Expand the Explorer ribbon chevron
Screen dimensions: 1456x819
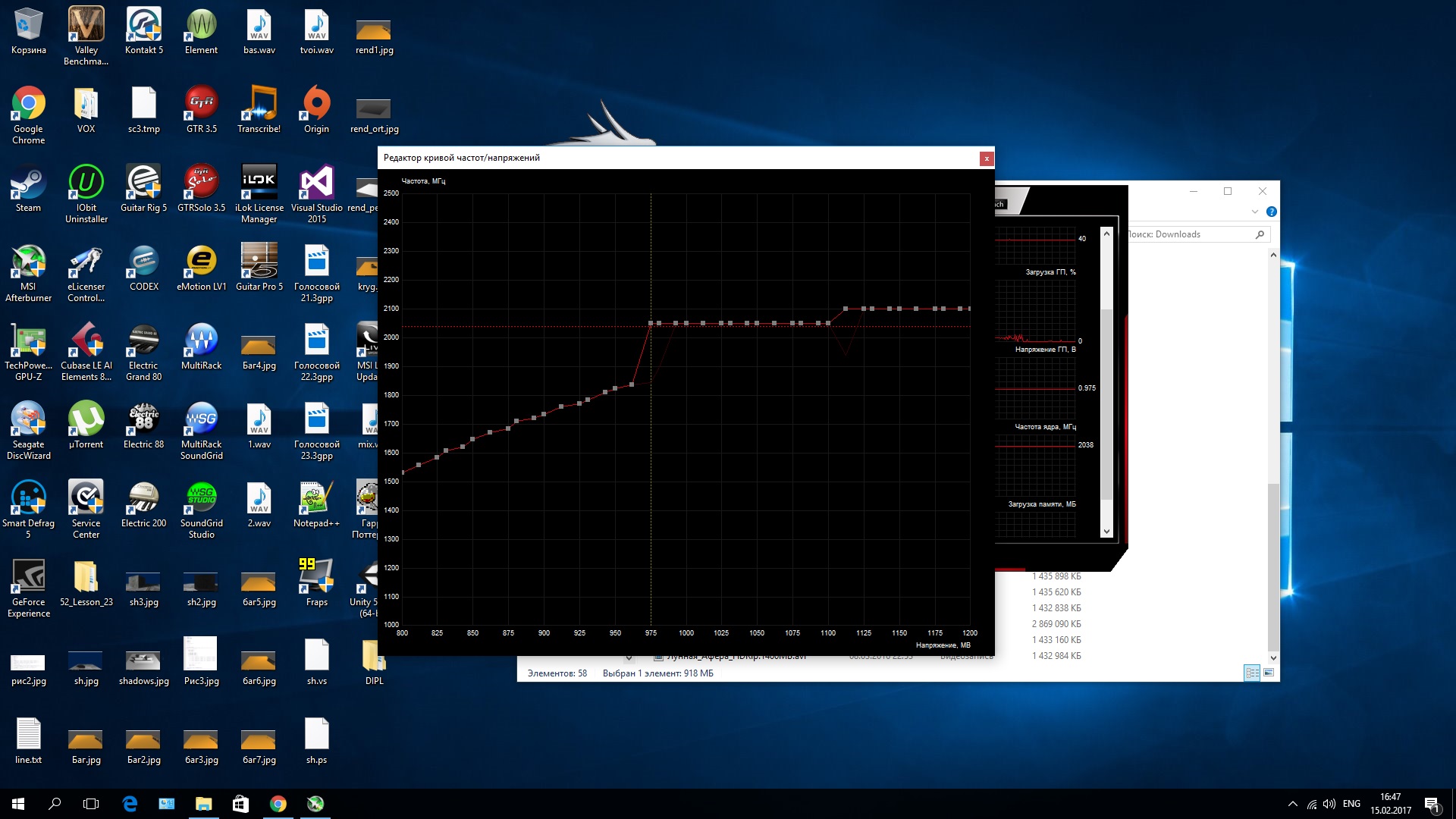pyautogui.click(x=1255, y=212)
